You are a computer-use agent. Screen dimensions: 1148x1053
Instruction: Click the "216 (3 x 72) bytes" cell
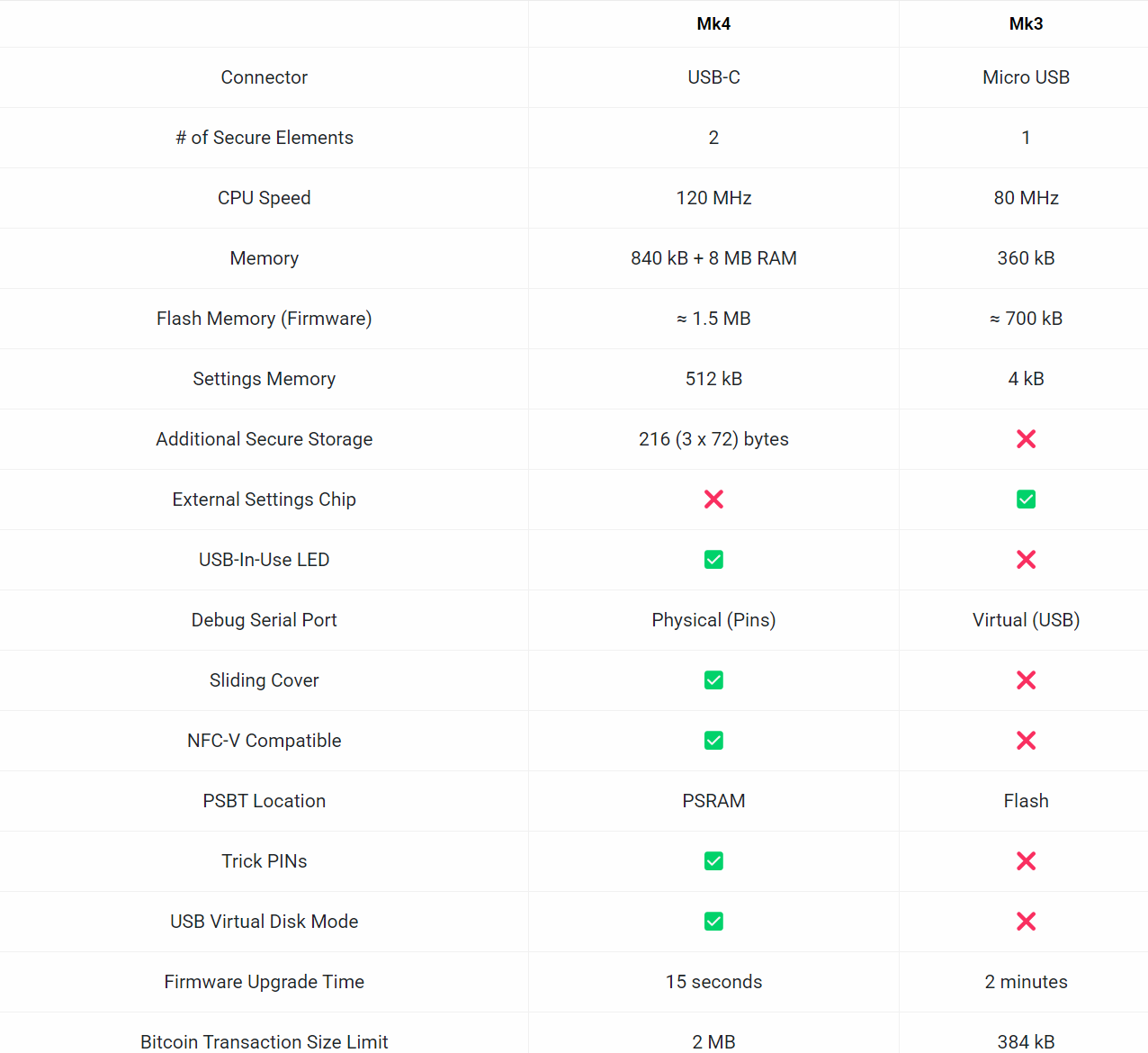pos(713,439)
